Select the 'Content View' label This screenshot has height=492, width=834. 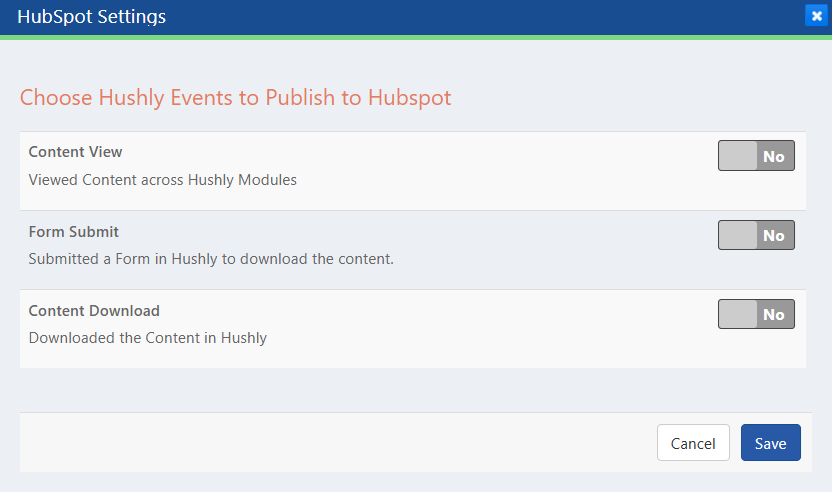pos(75,152)
